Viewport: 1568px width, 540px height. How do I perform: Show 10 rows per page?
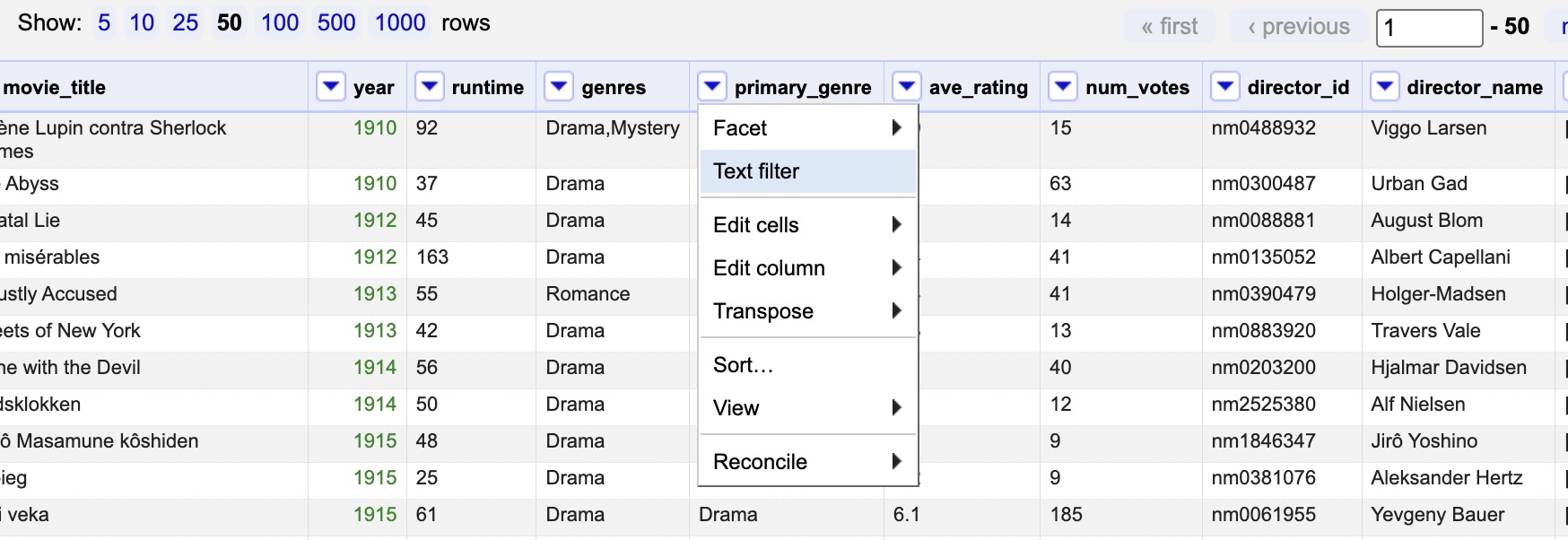142,23
